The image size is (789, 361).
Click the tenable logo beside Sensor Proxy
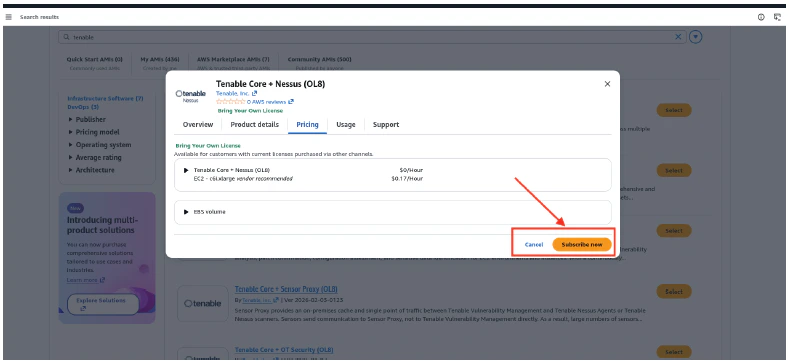tap(202, 304)
